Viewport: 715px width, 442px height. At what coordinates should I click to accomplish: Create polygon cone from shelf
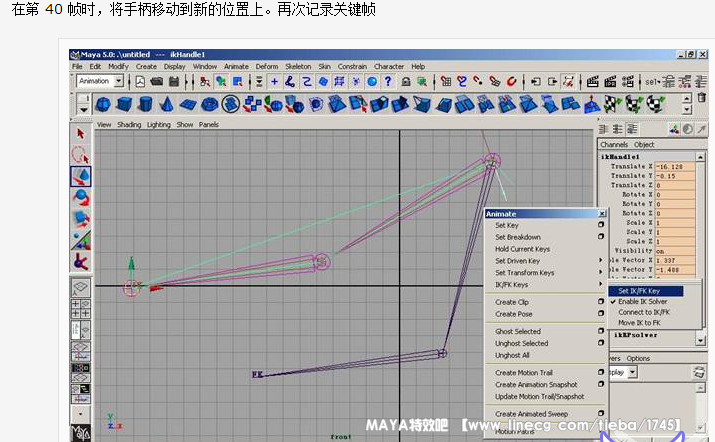tap(166, 104)
